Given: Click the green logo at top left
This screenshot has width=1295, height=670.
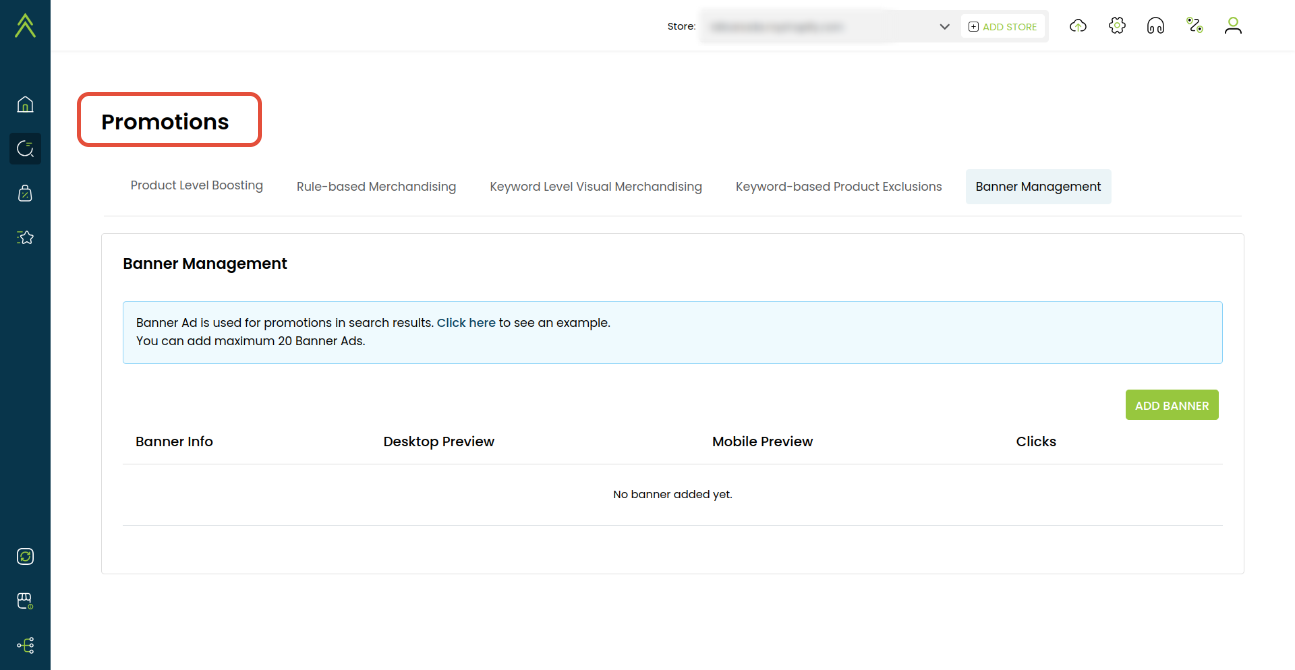Looking at the screenshot, I should (x=25, y=26).
